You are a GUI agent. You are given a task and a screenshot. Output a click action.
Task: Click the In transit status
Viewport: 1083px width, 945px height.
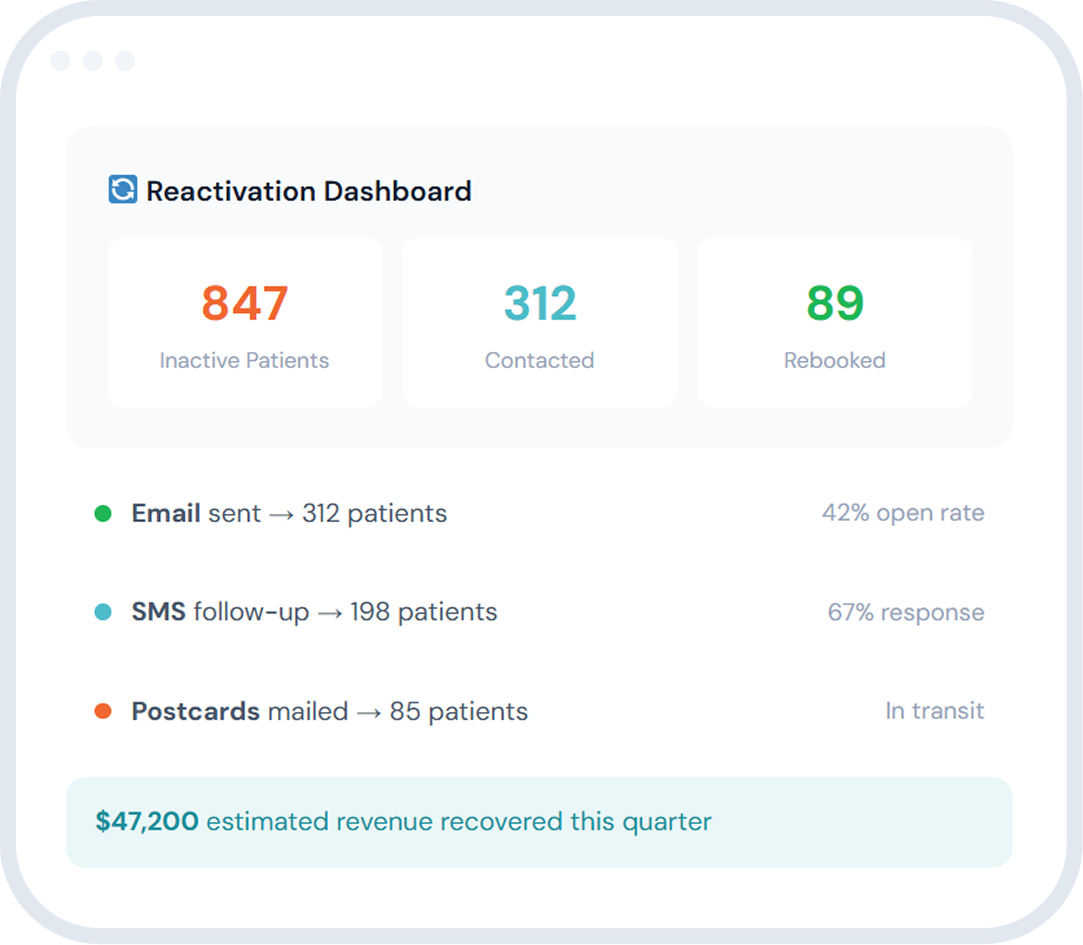pyautogui.click(x=934, y=711)
